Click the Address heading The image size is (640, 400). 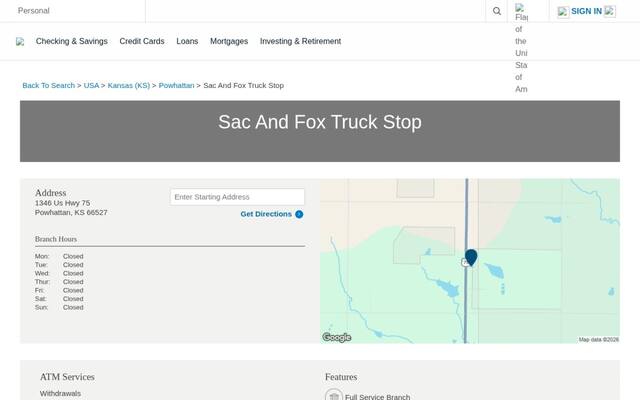[51, 193]
